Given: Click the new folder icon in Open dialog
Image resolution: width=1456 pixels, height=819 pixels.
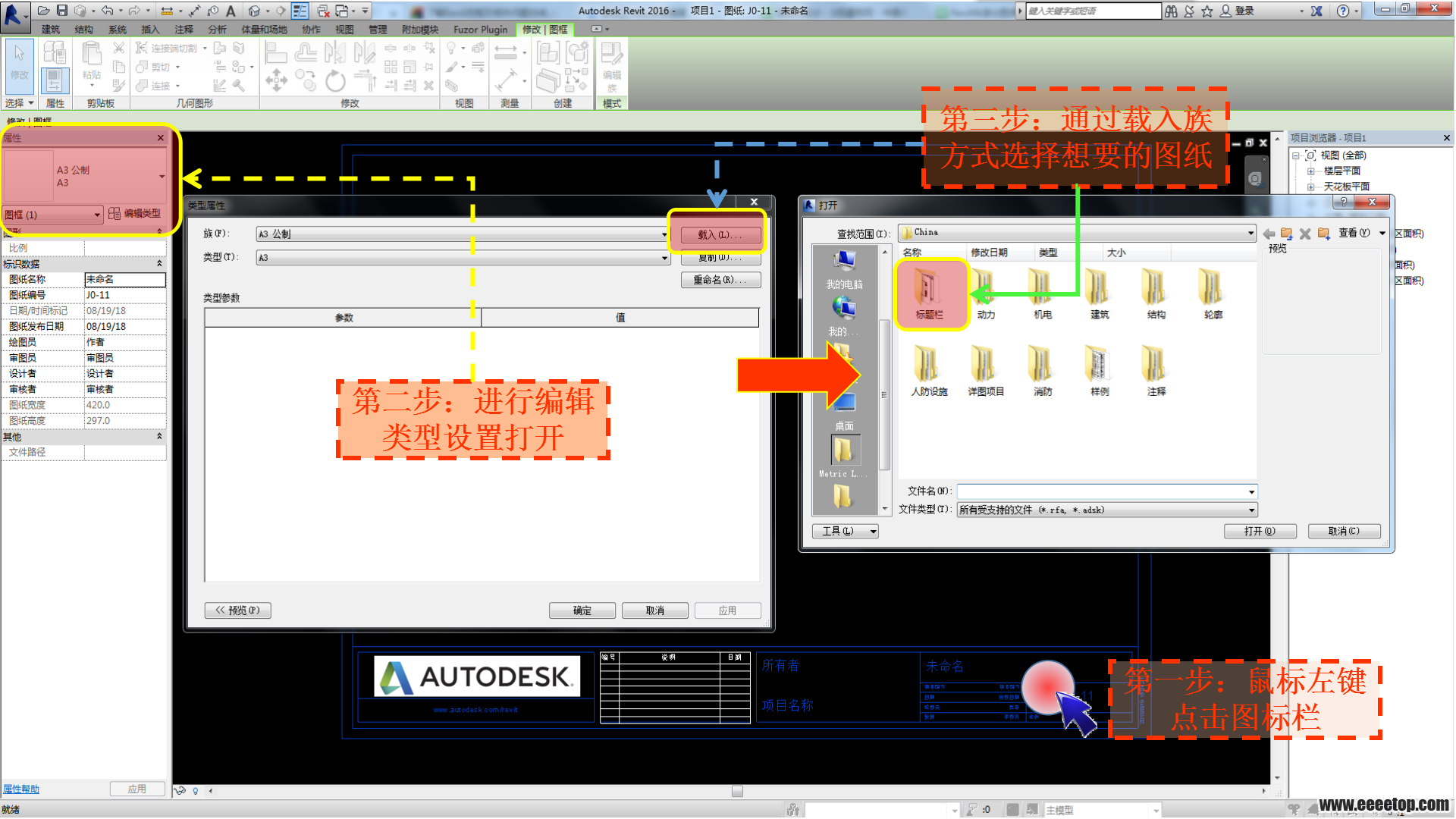Looking at the screenshot, I should point(1323,233).
